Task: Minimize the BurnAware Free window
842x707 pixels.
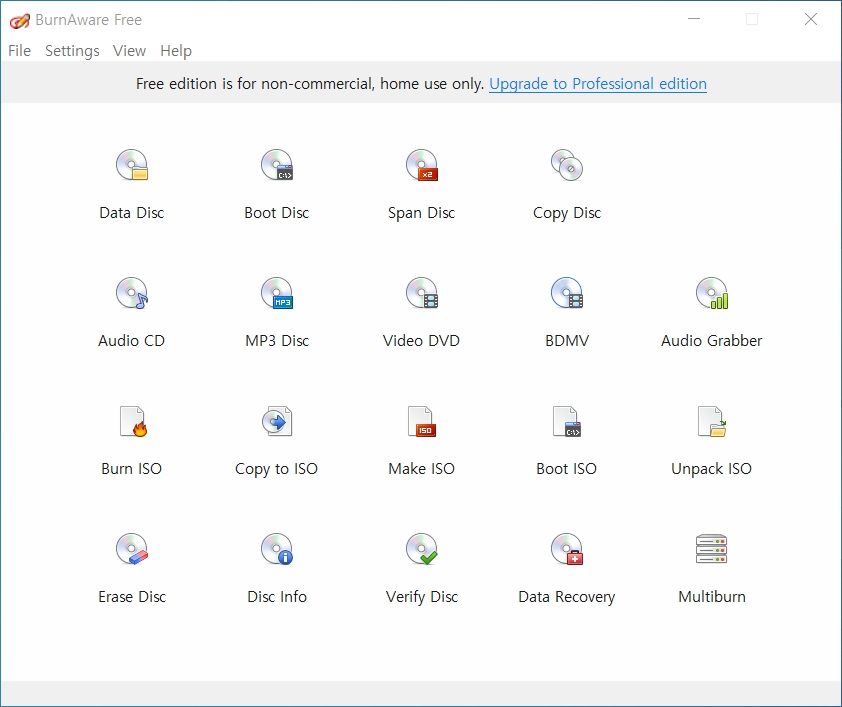Action: pyautogui.click(x=694, y=19)
